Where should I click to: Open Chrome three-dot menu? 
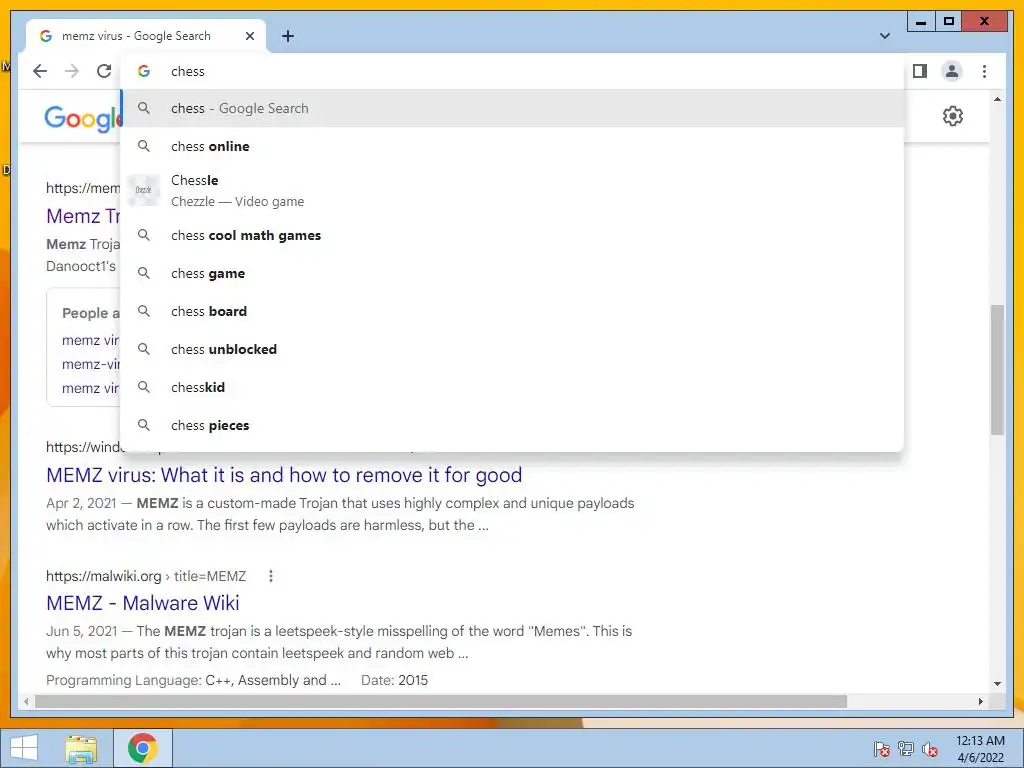point(984,71)
